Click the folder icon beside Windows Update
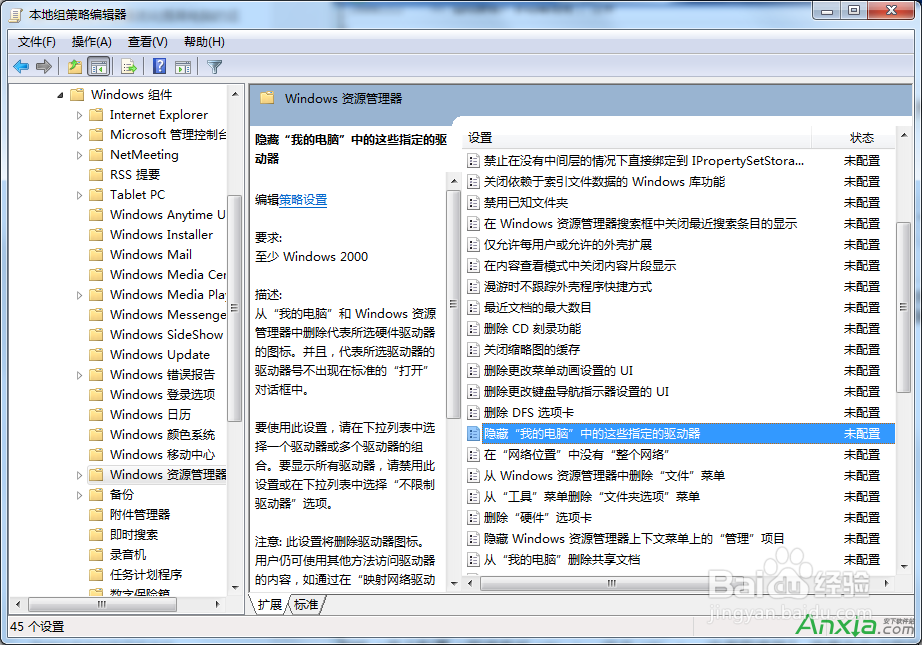This screenshot has width=922, height=645. click(x=96, y=355)
